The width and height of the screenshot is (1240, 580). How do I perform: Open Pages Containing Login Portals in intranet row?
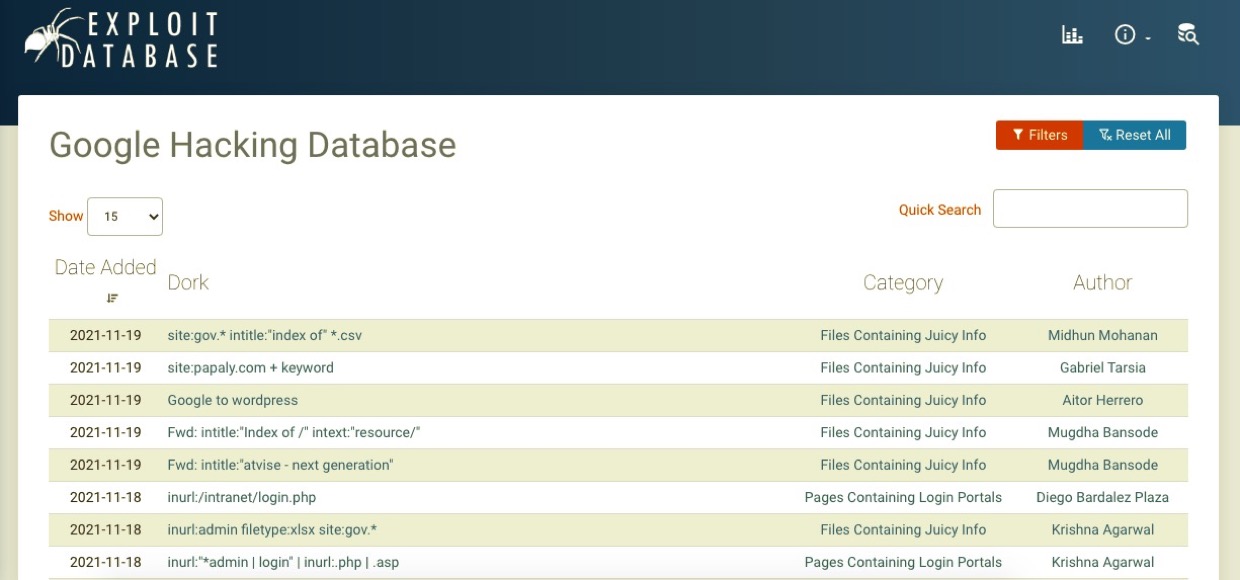[x=903, y=497]
